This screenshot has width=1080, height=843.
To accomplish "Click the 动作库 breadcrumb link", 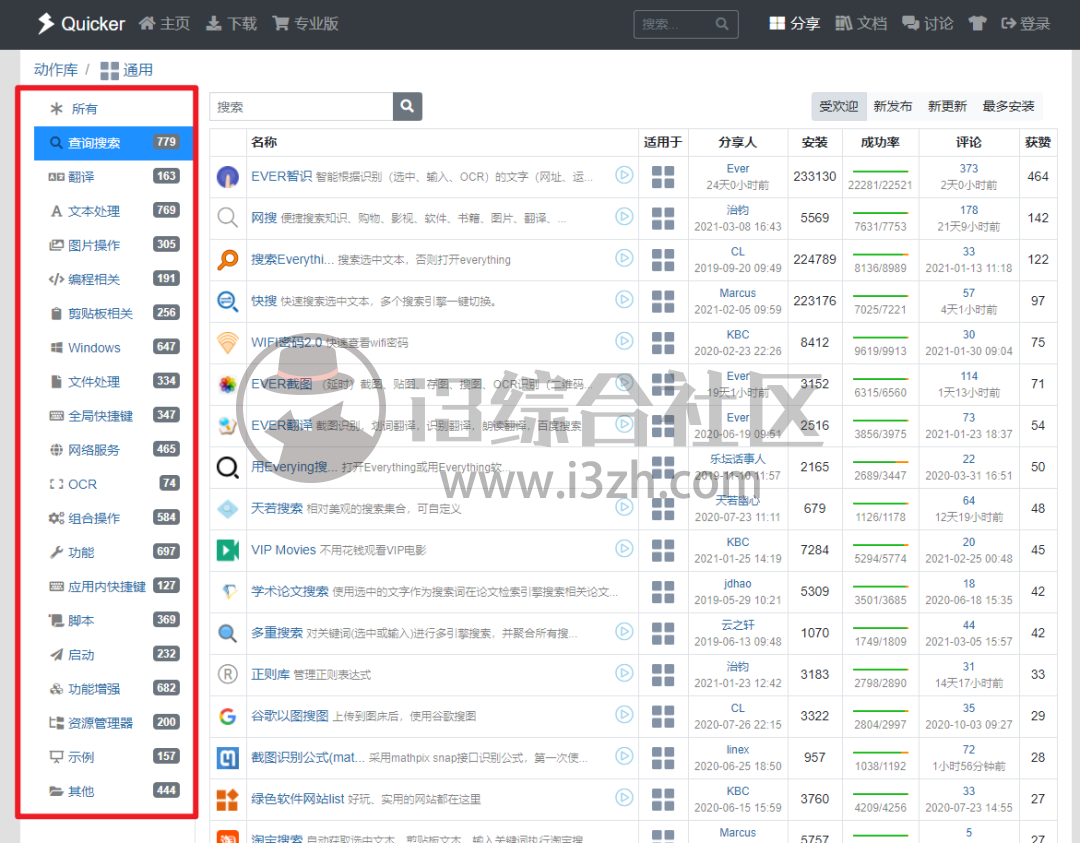I will [56, 70].
